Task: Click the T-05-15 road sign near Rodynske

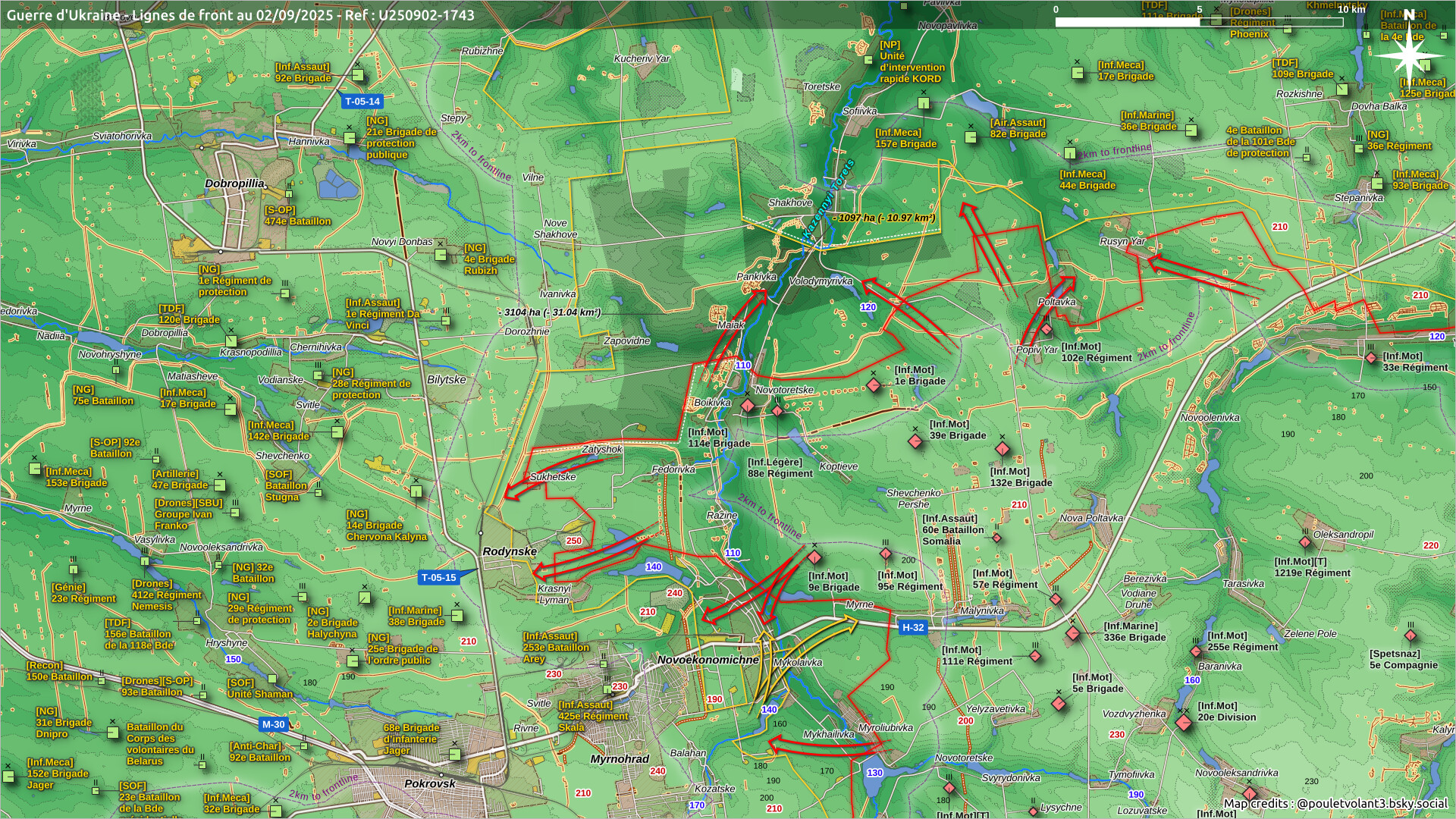Action: click(x=439, y=577)
